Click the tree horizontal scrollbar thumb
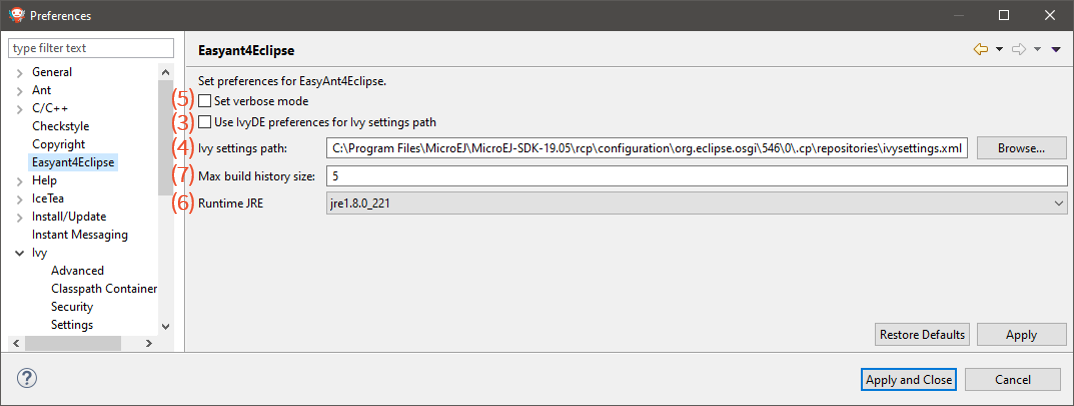 (x=73, y=343)
